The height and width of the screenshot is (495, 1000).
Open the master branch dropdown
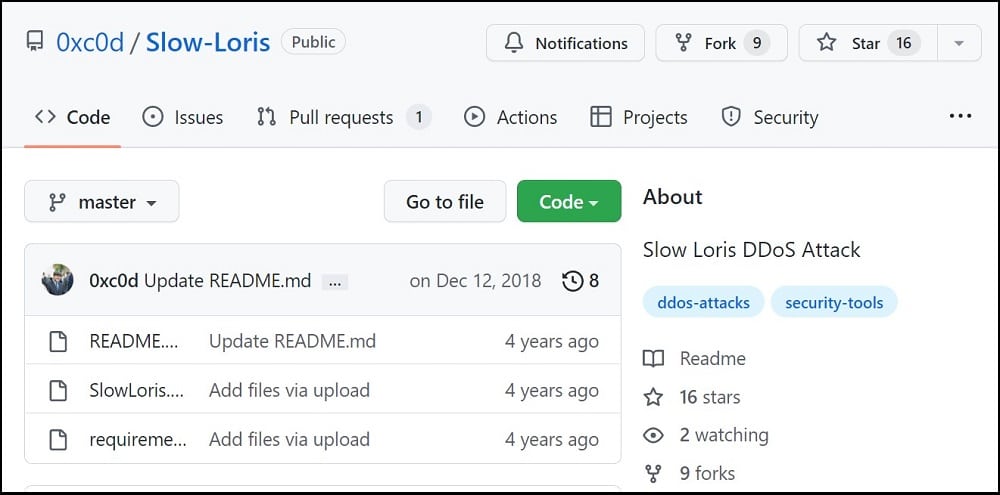click(x=102, y=202)
